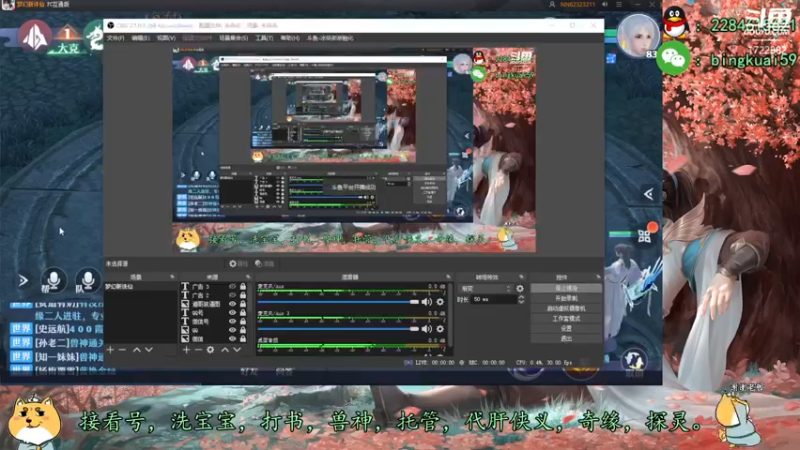
Task: Open the 帮助(H) menu in OBS
Action: pyautogui.click(x=289, y=38)
